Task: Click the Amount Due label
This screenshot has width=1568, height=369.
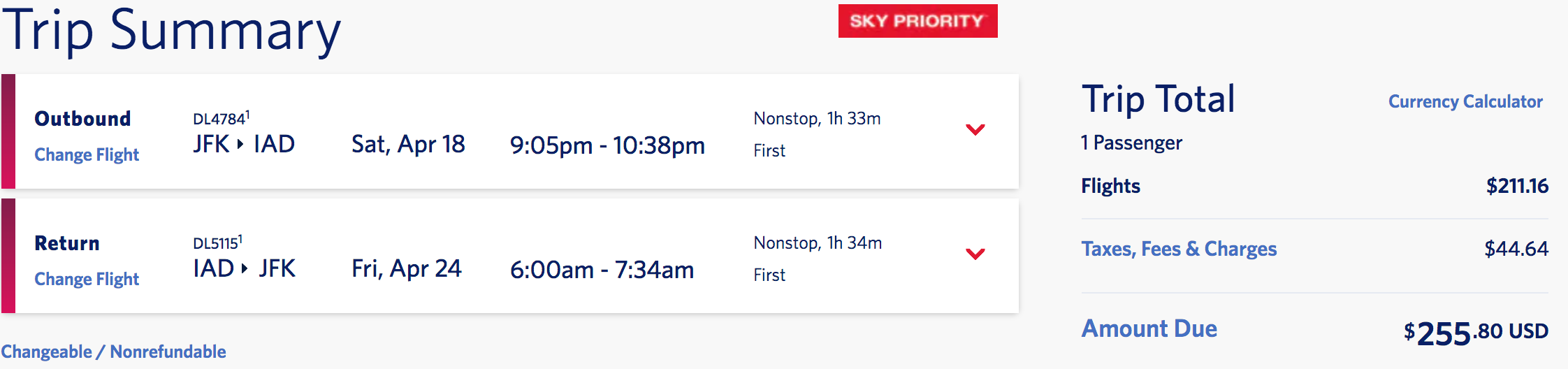Action: click(x=1149, y=328)
